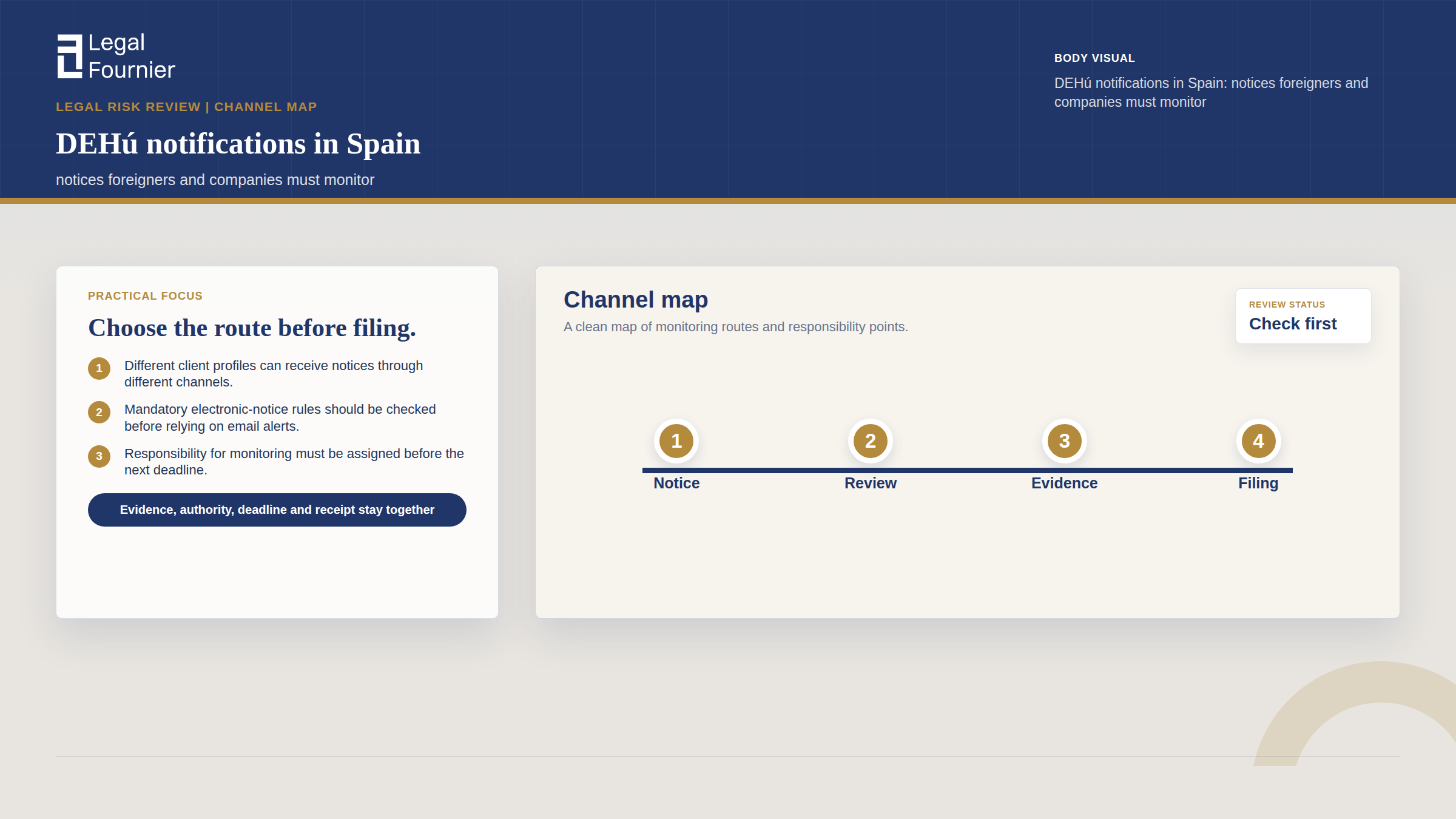Click text 'Responsibility for monitoring must be assigned'
1456x819 pixels.
point(294,462)
